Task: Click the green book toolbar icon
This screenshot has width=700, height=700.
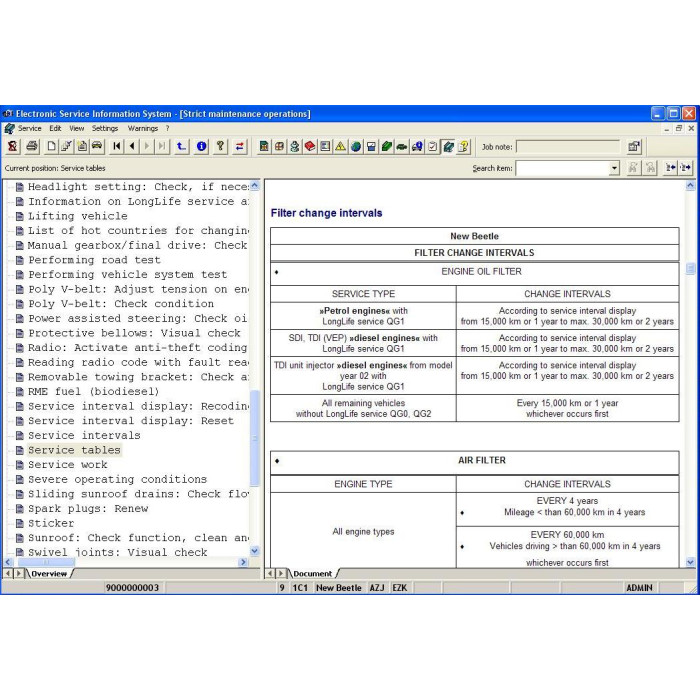Action: coord(387,146)
